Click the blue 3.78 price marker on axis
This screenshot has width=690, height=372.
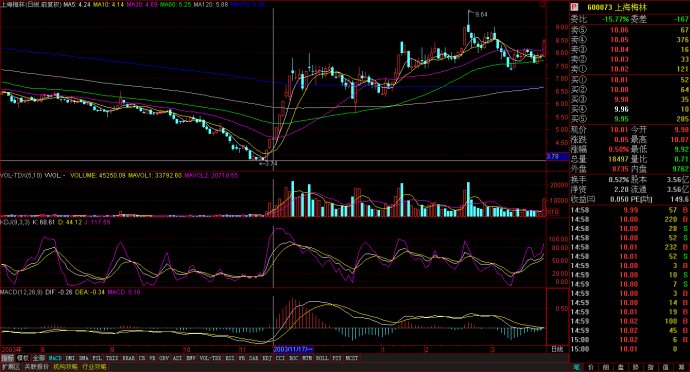point(553,156)
